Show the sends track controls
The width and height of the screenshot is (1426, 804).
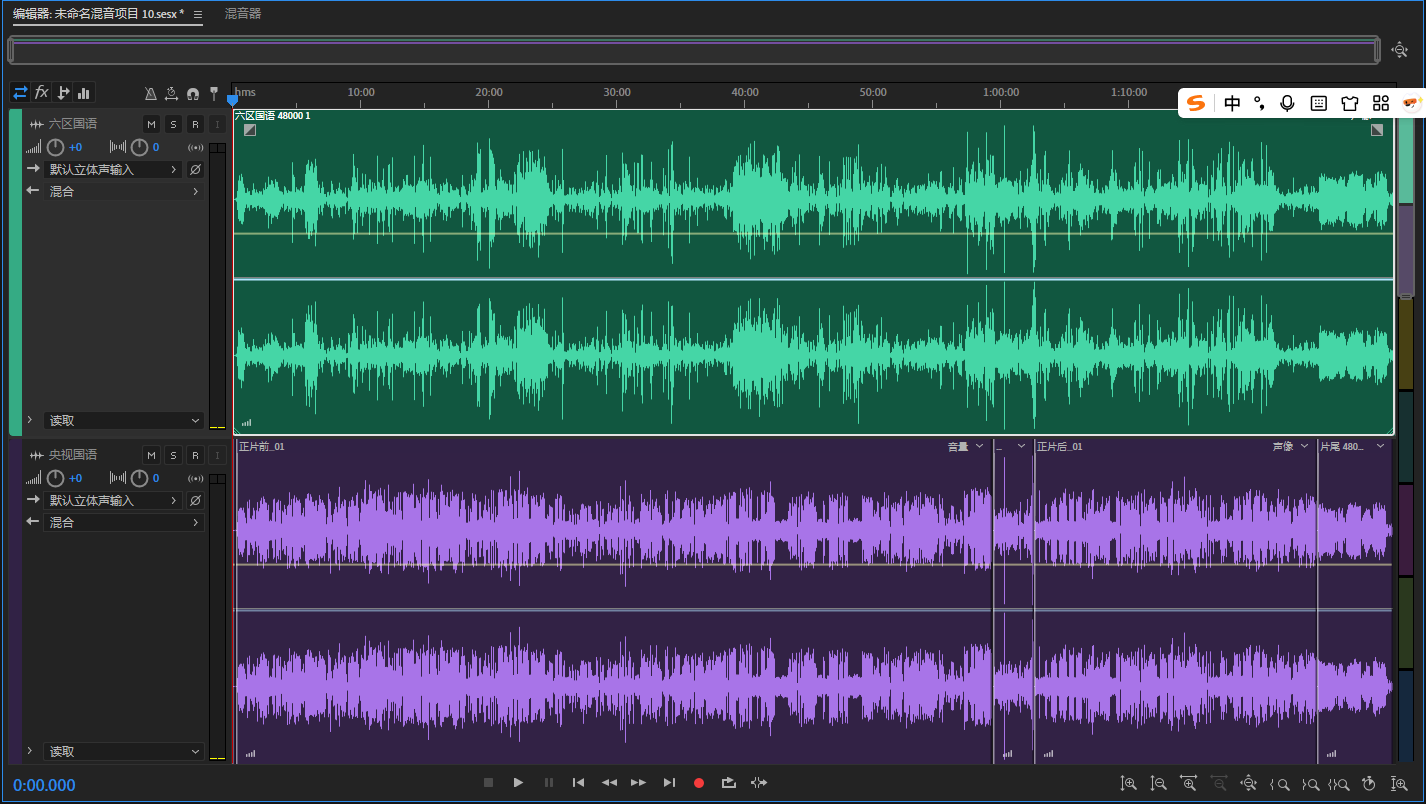pos(63,92)
